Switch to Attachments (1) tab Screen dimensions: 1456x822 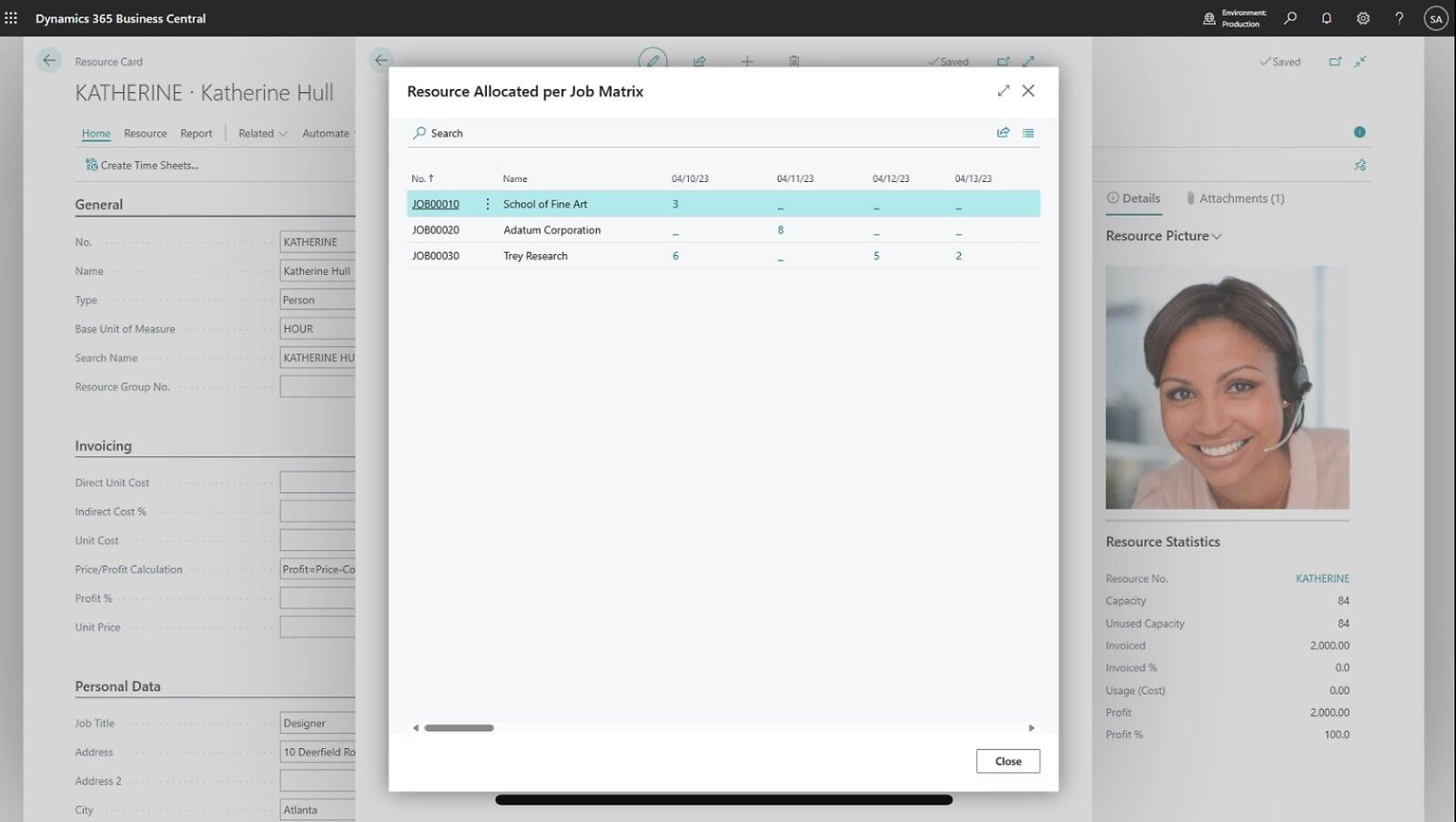[x=1236, y=198]
